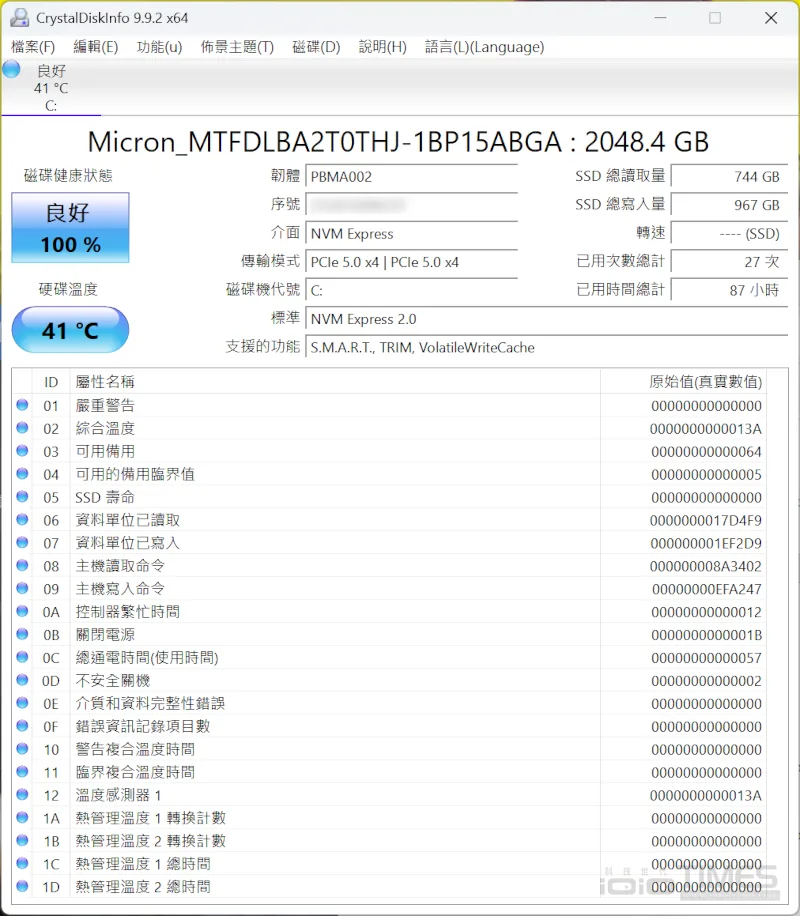Click the status dot of row 11 臨界複合溫度時間
The height and width of the screenshot is (916, 800).
(x=22, y=771)
